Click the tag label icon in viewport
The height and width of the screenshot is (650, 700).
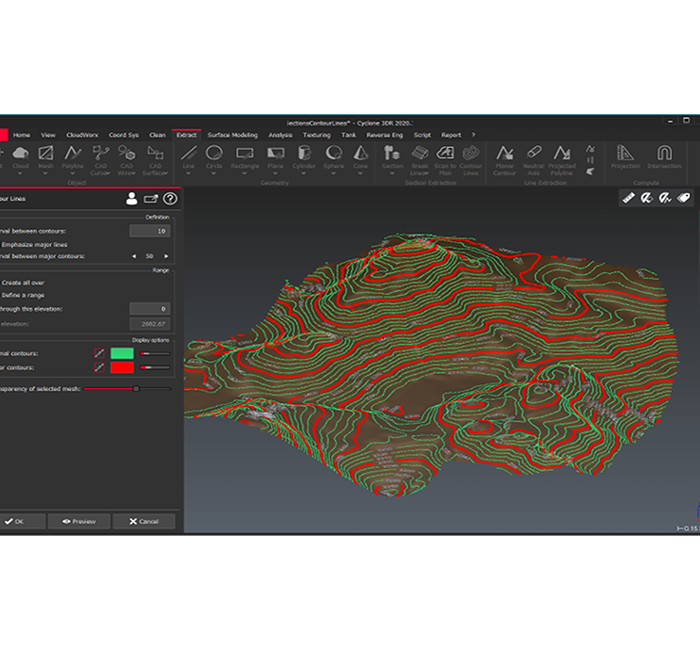[685, 198]
